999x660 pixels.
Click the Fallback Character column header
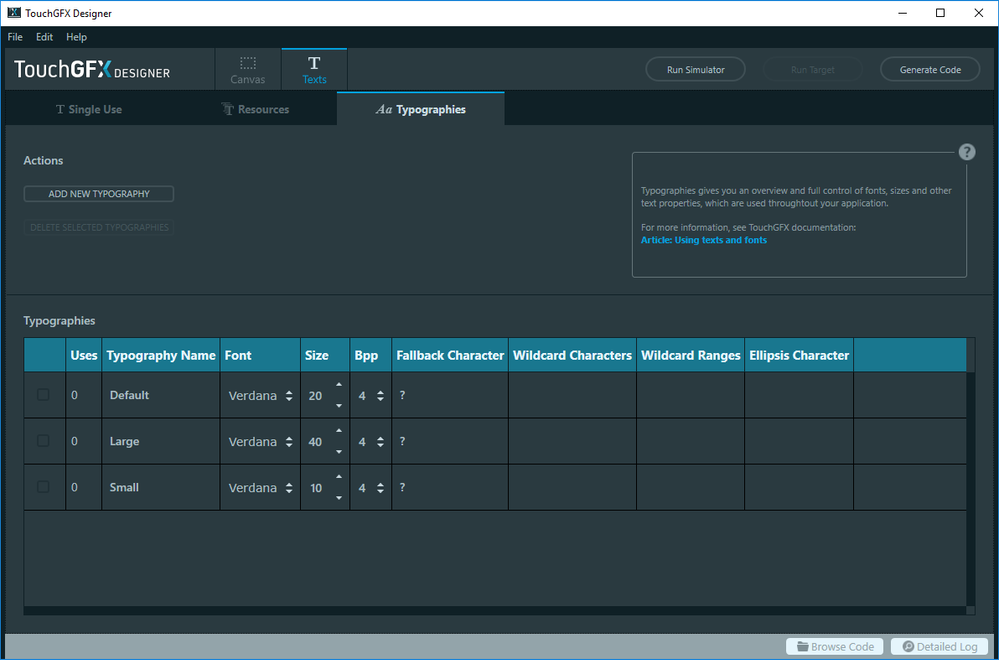tap(450, 355)
